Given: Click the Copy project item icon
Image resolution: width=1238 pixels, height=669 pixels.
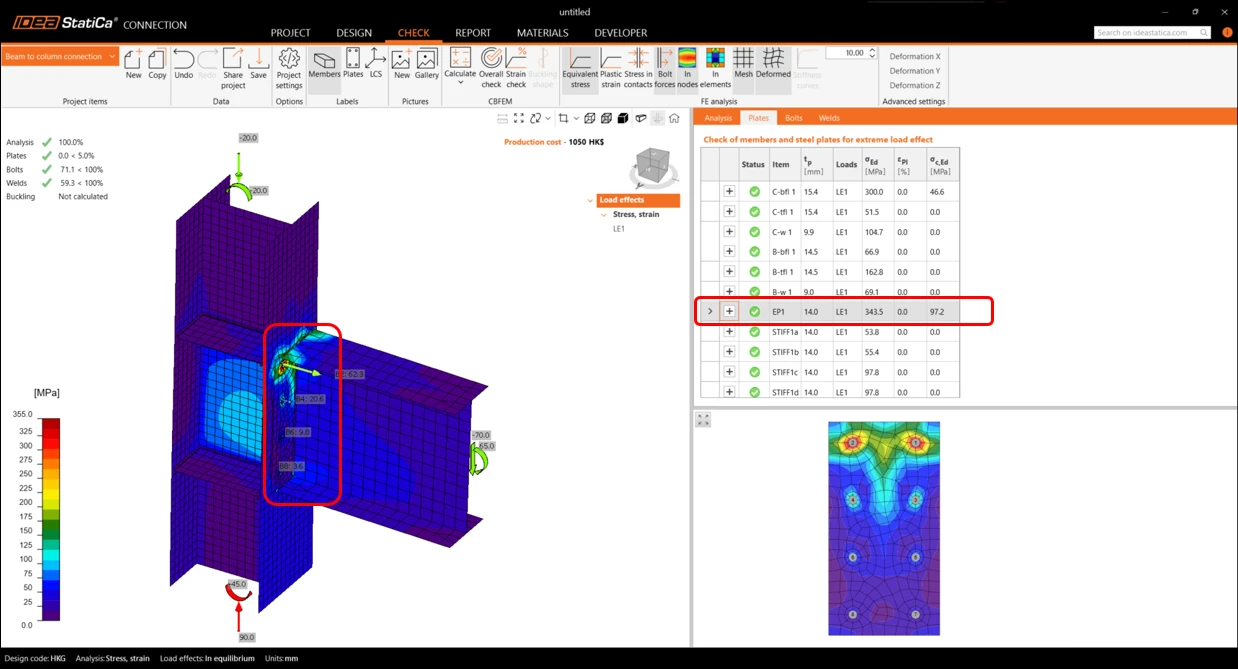Looking at the screenshot, I should 157,63.
